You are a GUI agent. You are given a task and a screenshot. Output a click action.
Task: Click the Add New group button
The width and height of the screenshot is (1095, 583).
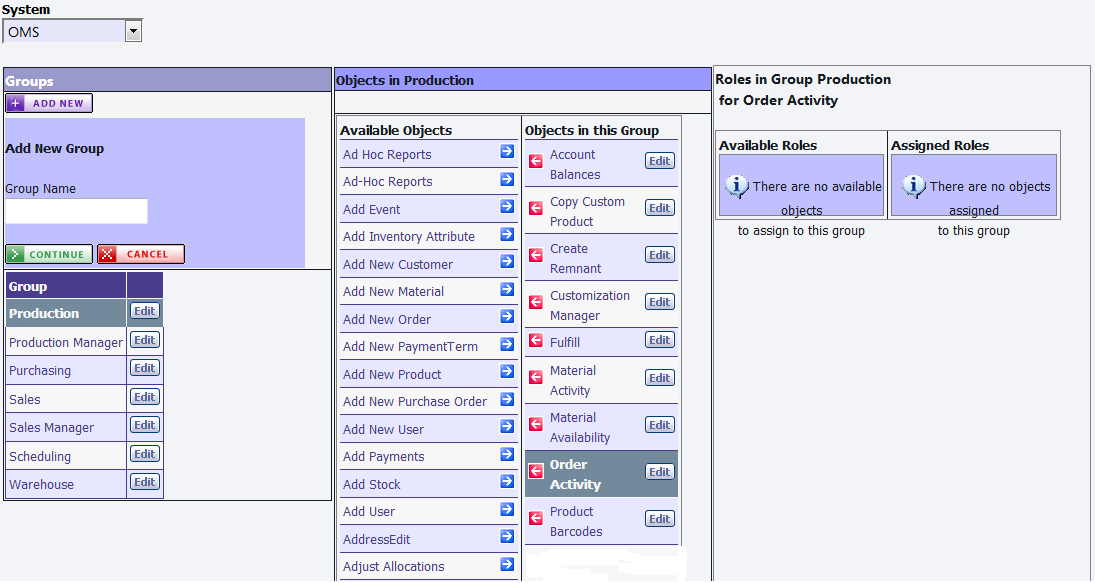pyautogui.click(x=49, y=103)
